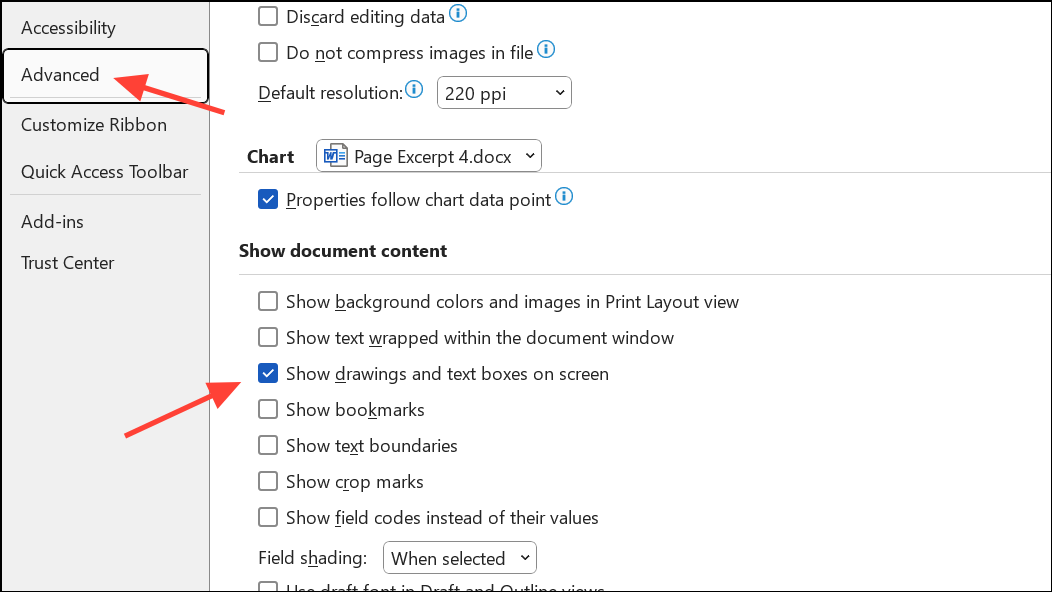This screenshot has width=1052, height=592.
Task: Uncheck Show drawings and text boxes on screen
Action: coord(268,374)
